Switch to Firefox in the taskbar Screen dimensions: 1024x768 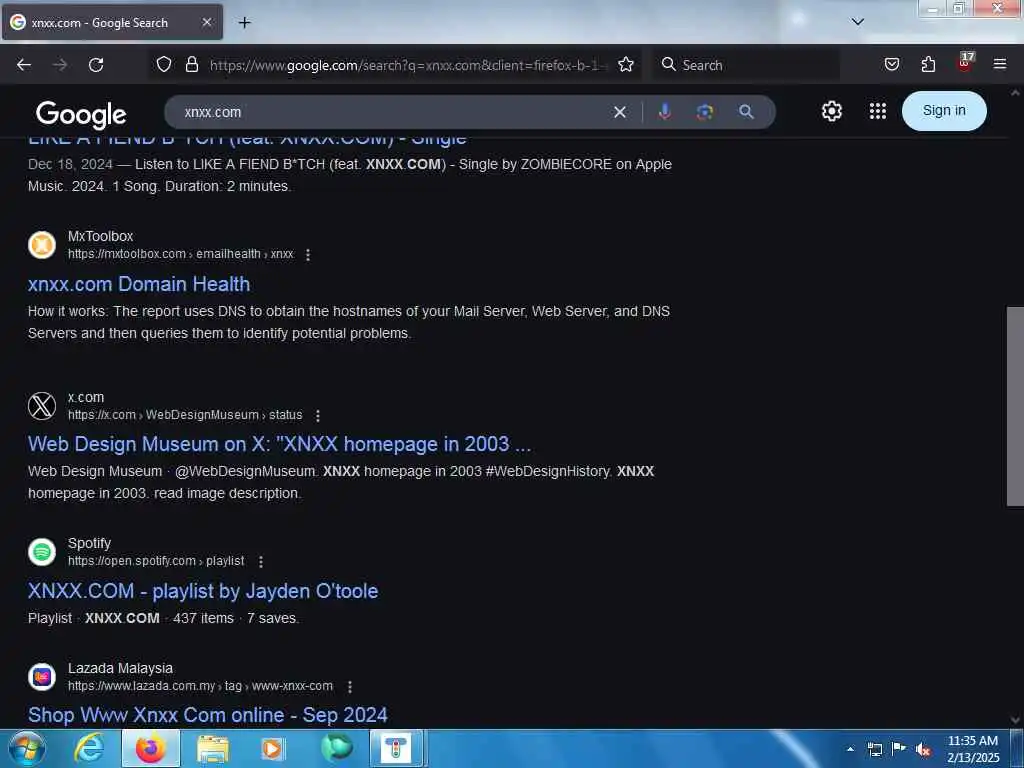pos(151,748)
